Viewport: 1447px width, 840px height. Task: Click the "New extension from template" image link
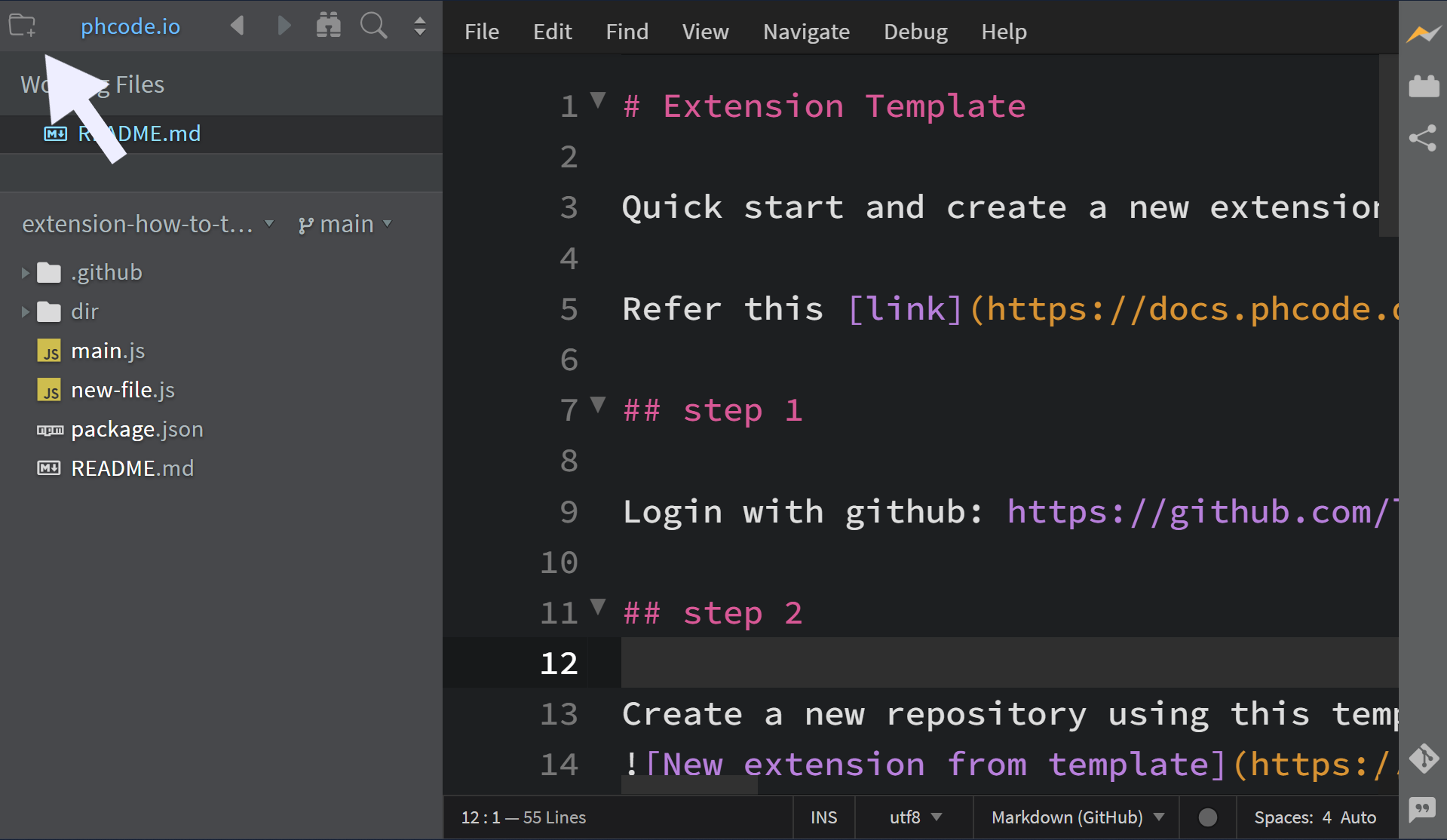[x=935, y=765]
